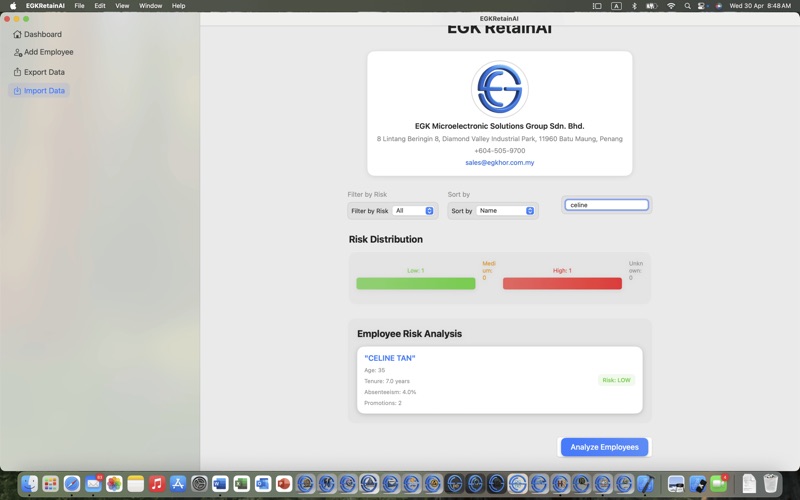
Task: Open the Help menu
Action: (x=178, y=6)
